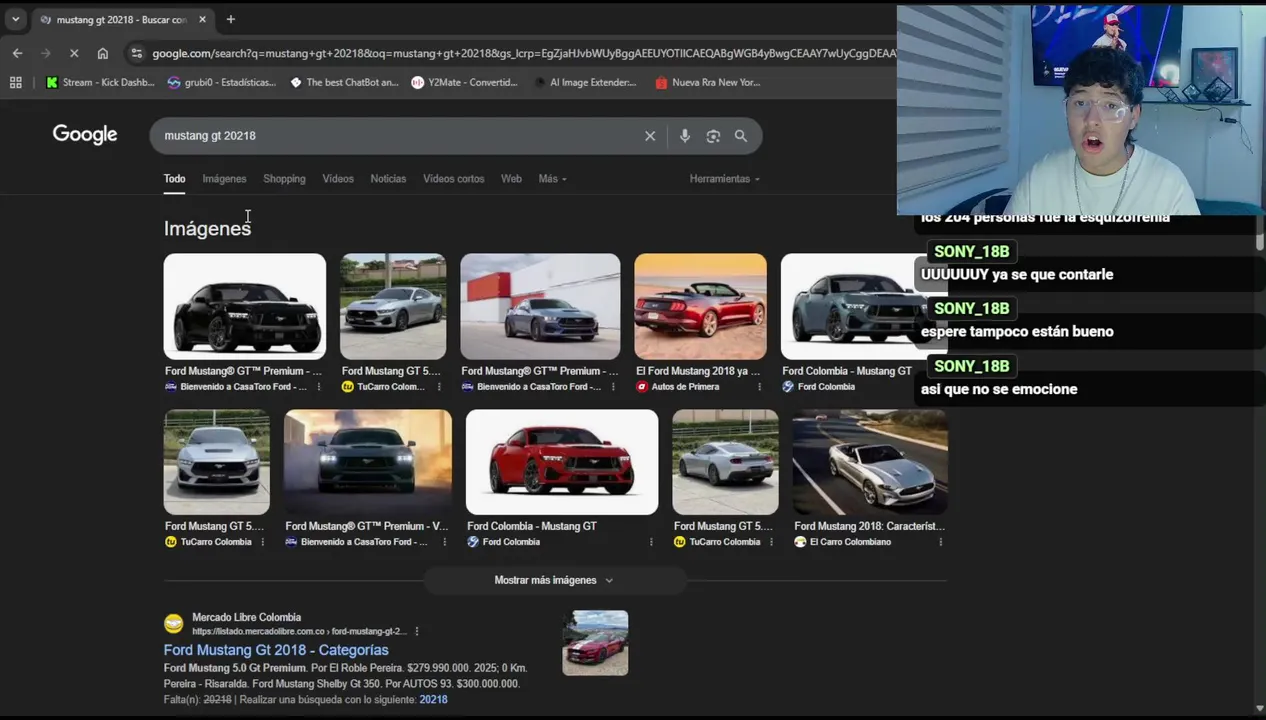Open Google Lens image search icon
Image resolution: width=1266 pixels, height=720 pixels.
pos(713,136)
